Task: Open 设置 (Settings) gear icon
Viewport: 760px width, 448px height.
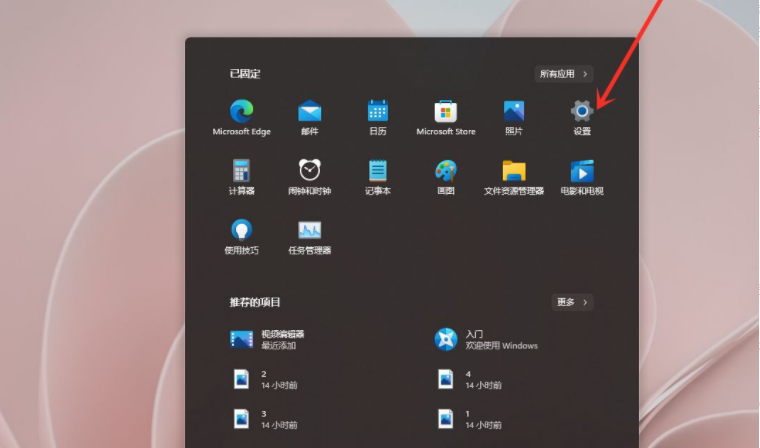Action: pos(582,111)
